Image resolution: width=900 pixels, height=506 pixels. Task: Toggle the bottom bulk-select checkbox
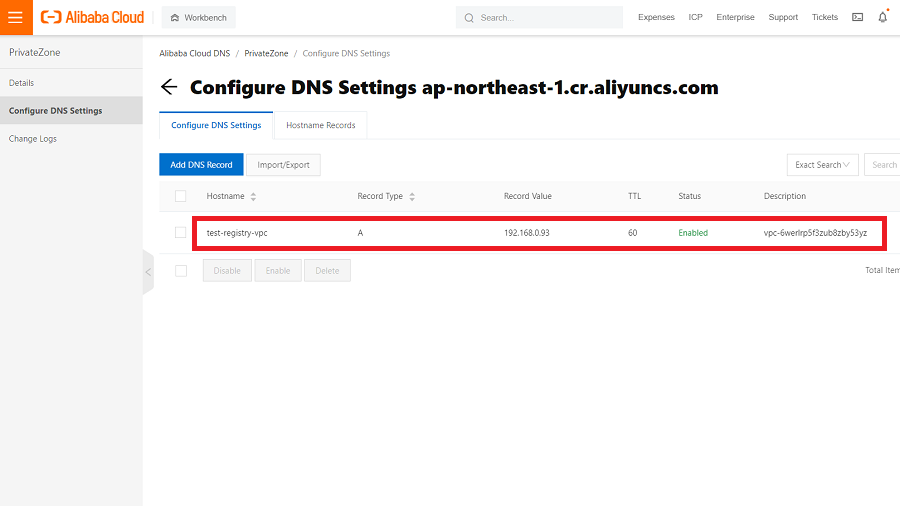point(181,270)
